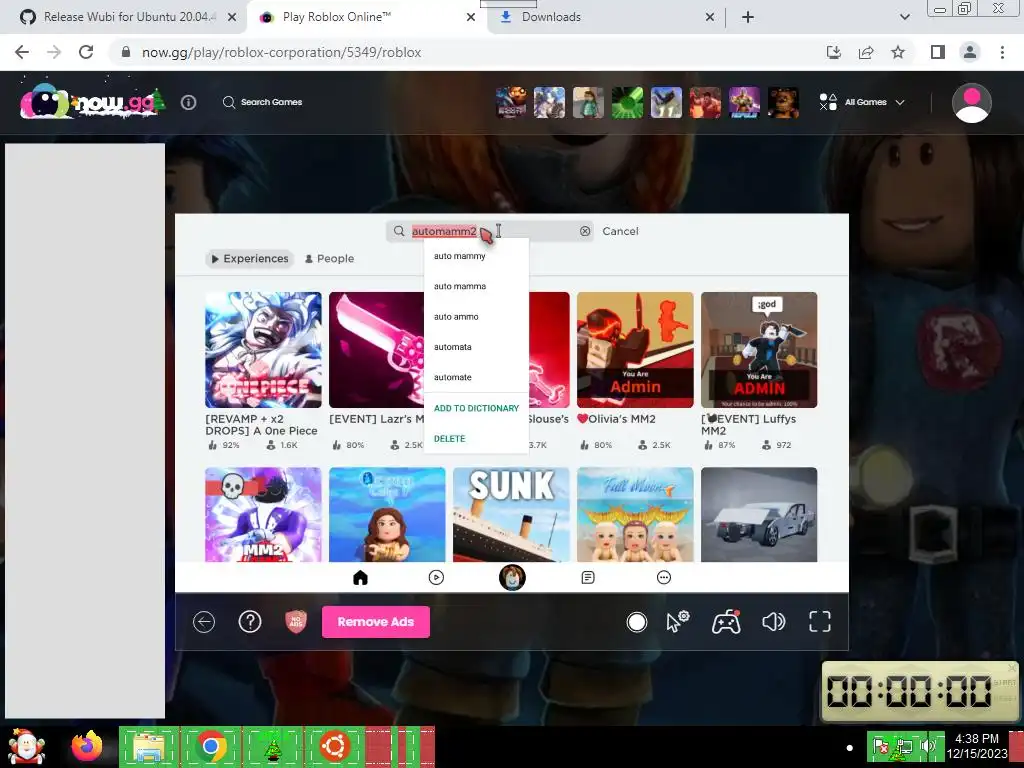Open the pink user profile avatar
Viewport: 1024px width, 768px height.
pos(971,103)
